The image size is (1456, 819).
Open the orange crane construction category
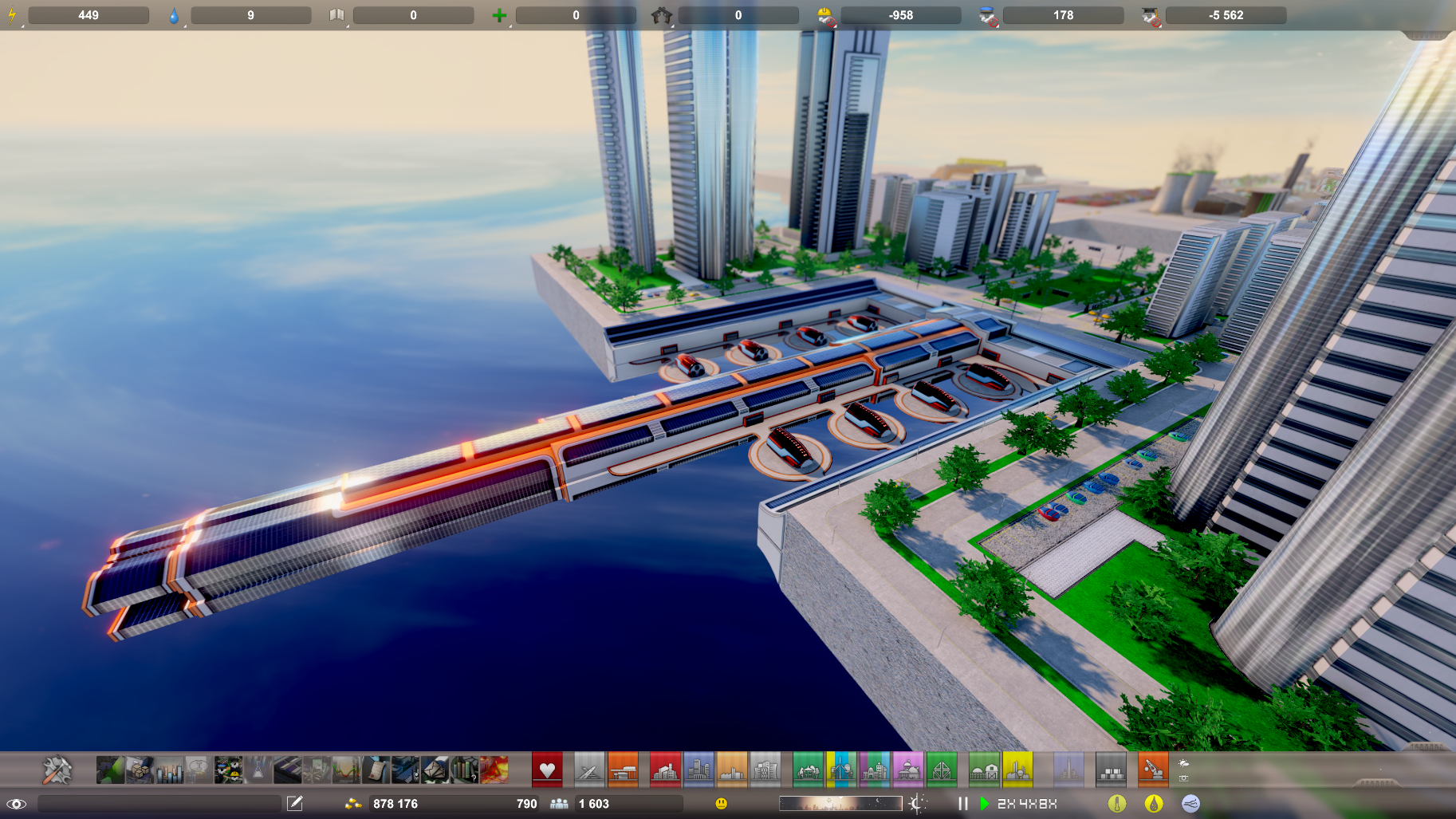point(1152,770)
